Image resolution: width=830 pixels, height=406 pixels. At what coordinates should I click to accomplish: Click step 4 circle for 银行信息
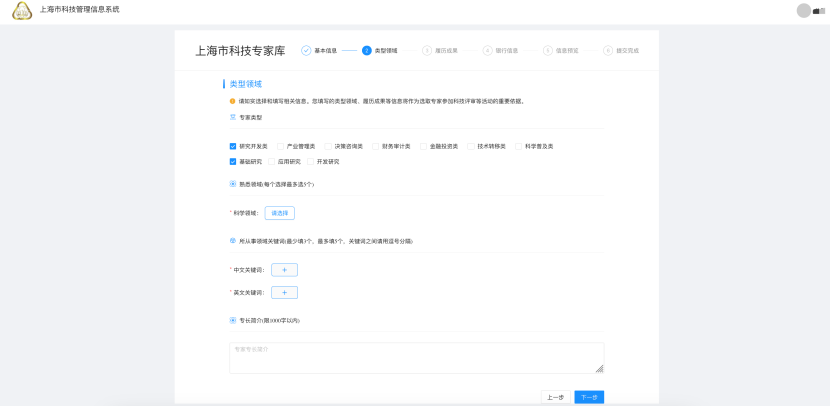[x=487, y=50]
